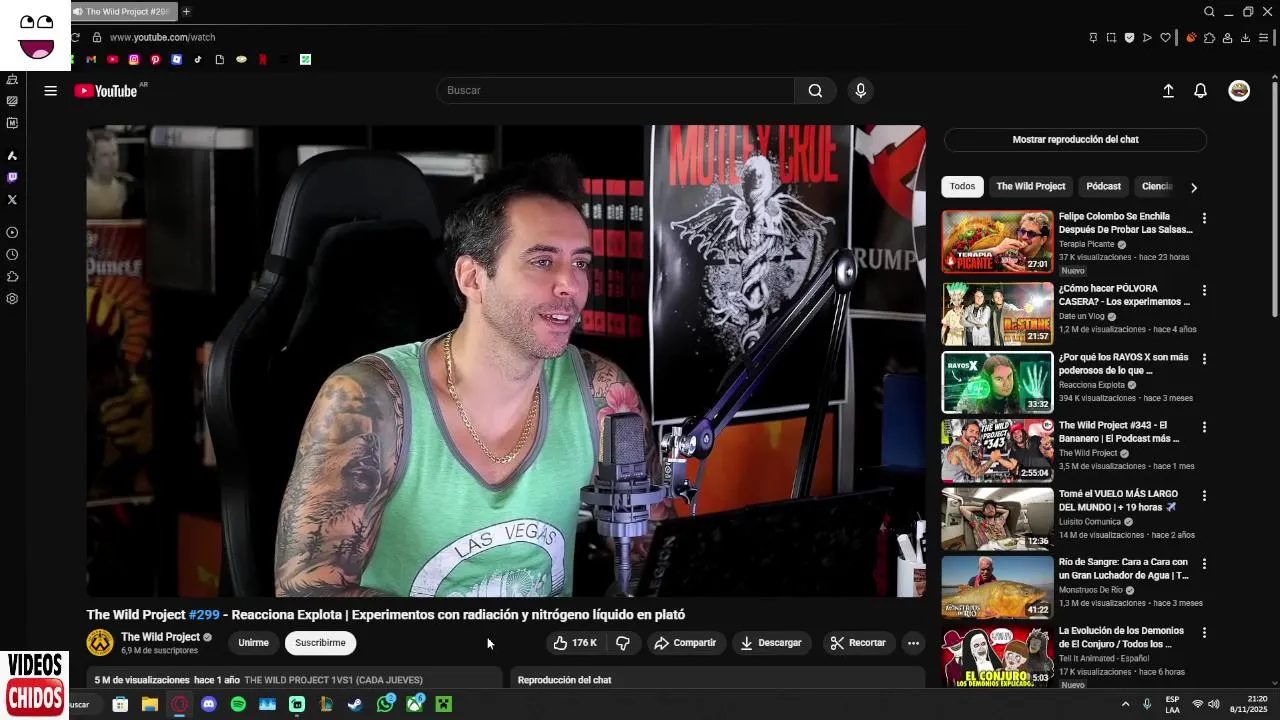Open options menu for RAYOS X video
The height and width of the screenshot is (720, 1280).
[1204, 358]
